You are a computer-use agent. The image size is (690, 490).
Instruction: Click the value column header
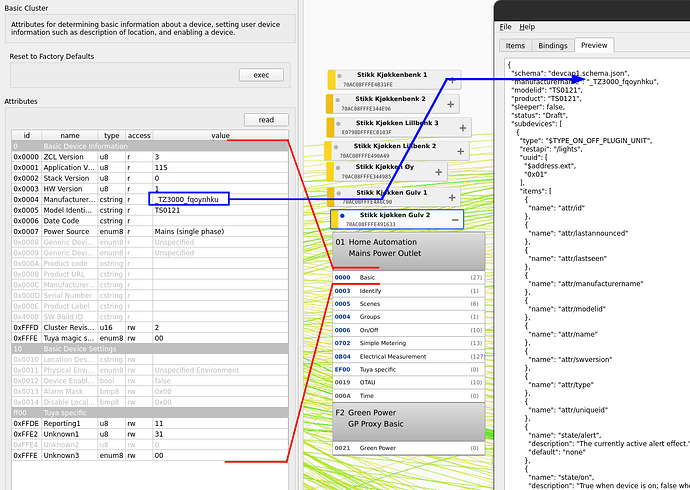point(220,135)
